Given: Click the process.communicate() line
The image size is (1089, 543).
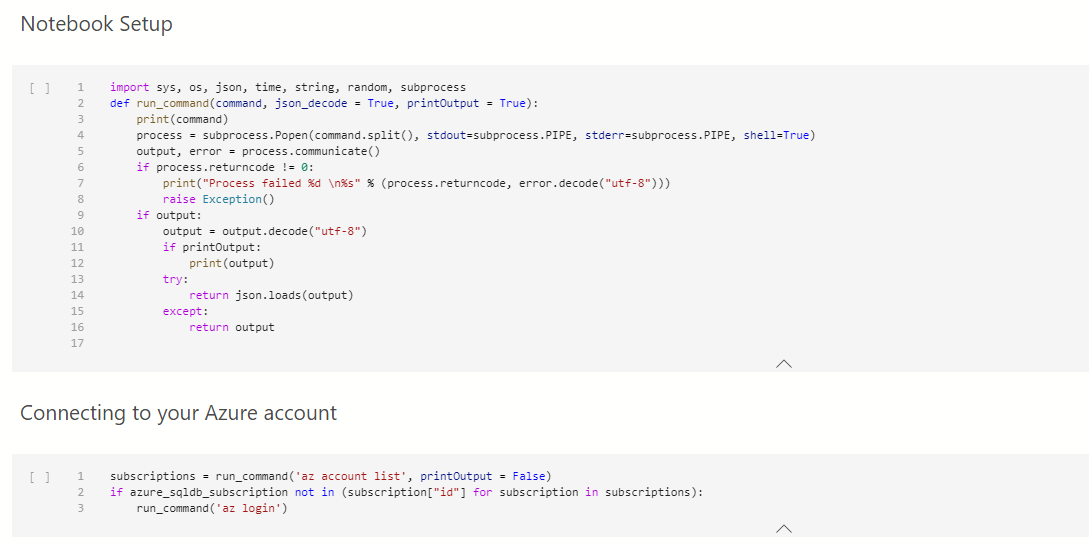Looking at the screenshot, I should click(259, 151).
